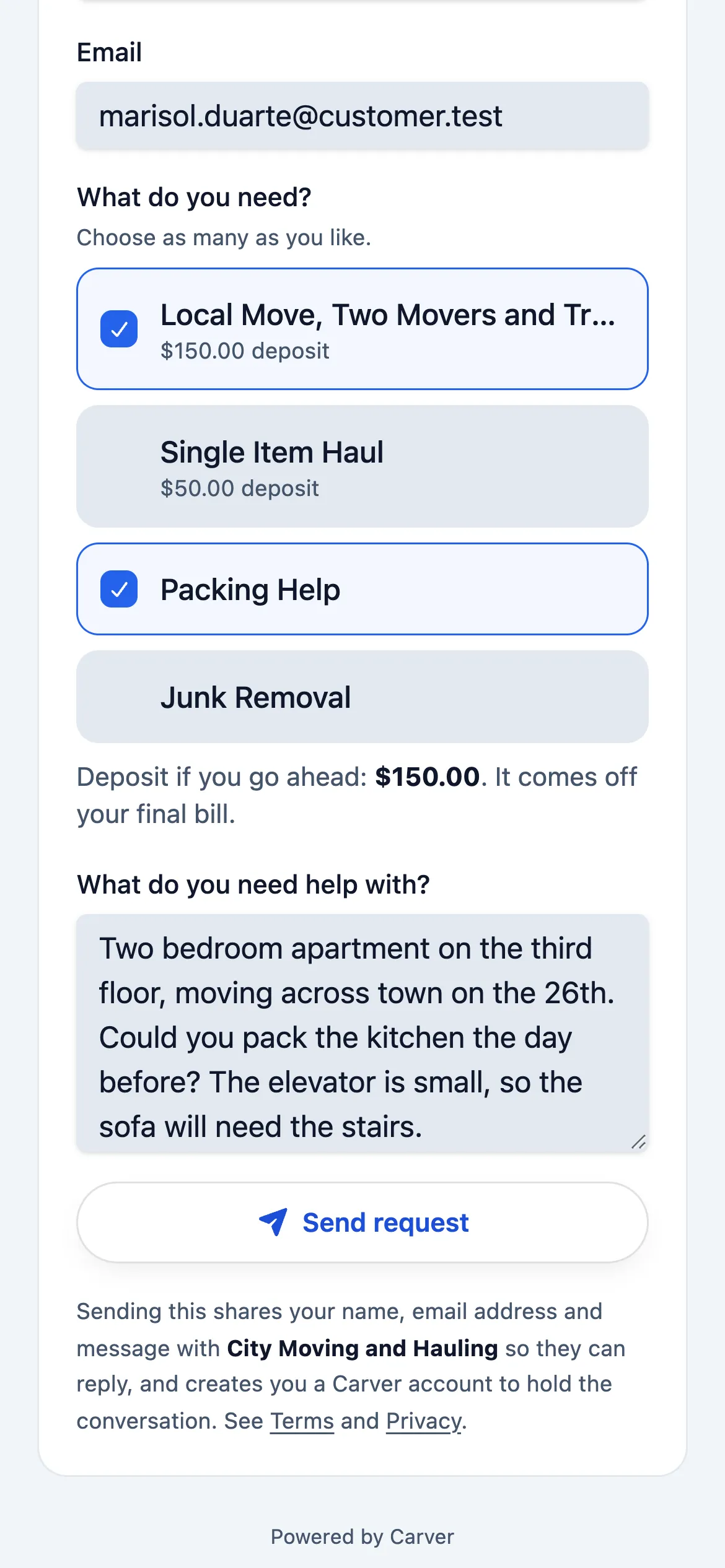
Task: Select the Junk Removal option
Action: pyautogui.click(x=362, y=697)
